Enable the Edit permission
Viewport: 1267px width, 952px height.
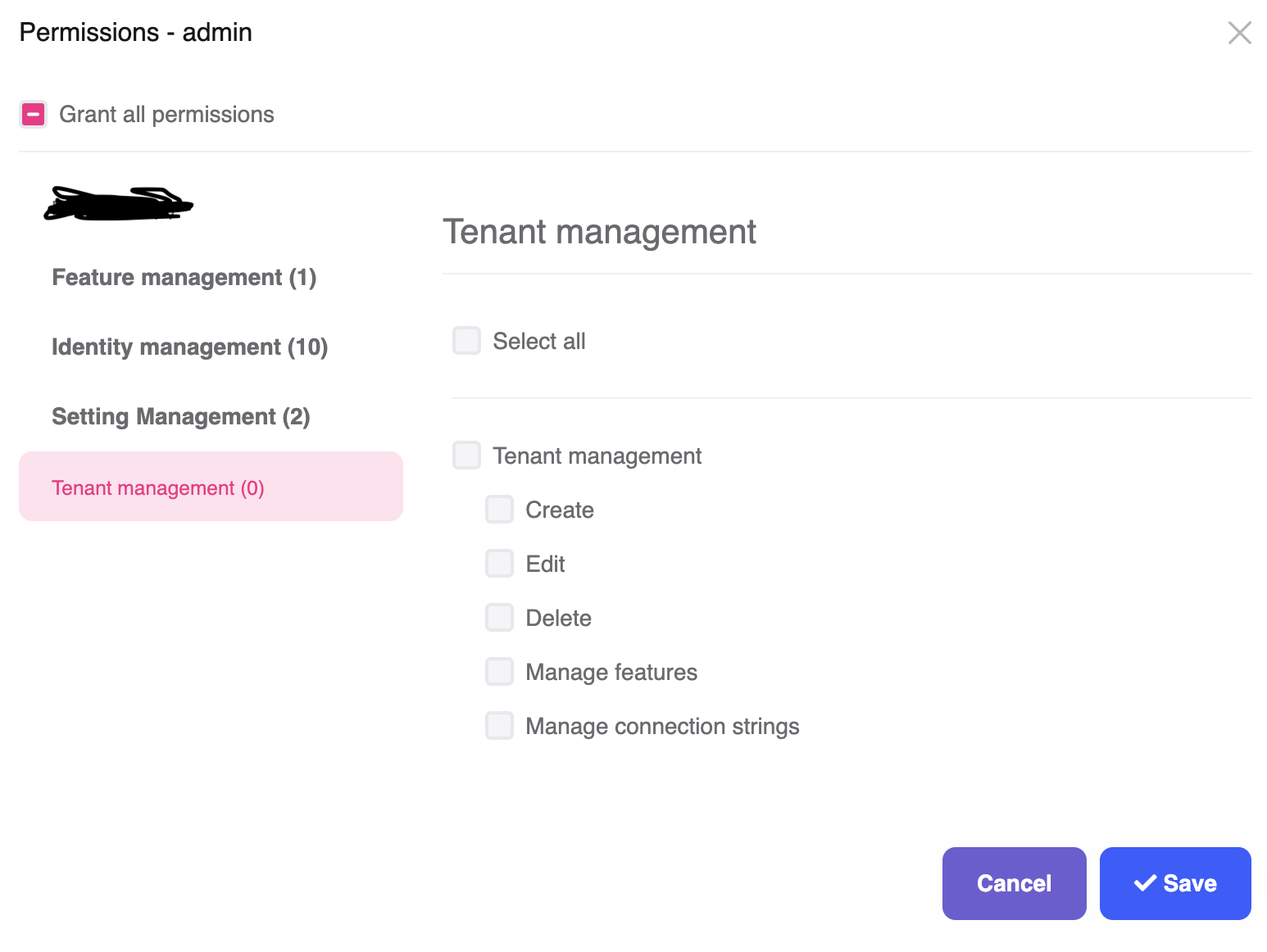point(499,563)
